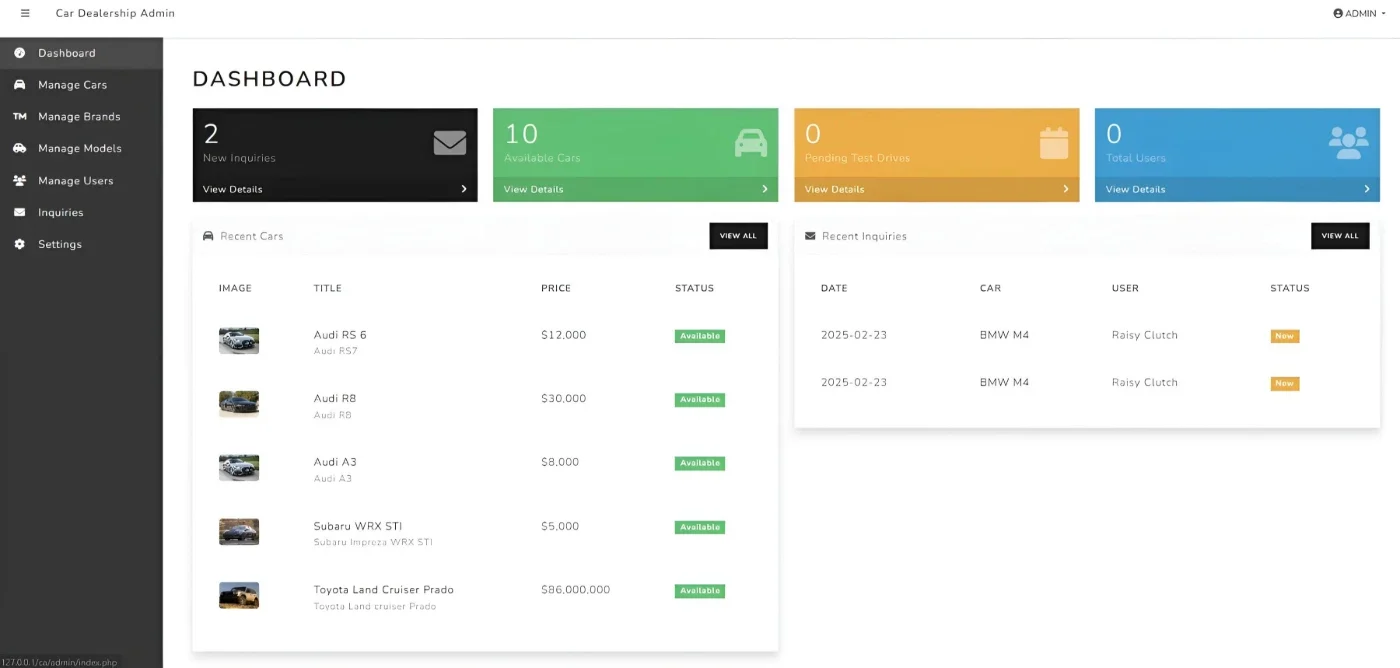The width and height of the screenshot is (1400, 668).
Task: Expand View Details arrow on Total Users card
Action: click(x=1367, y=189)
